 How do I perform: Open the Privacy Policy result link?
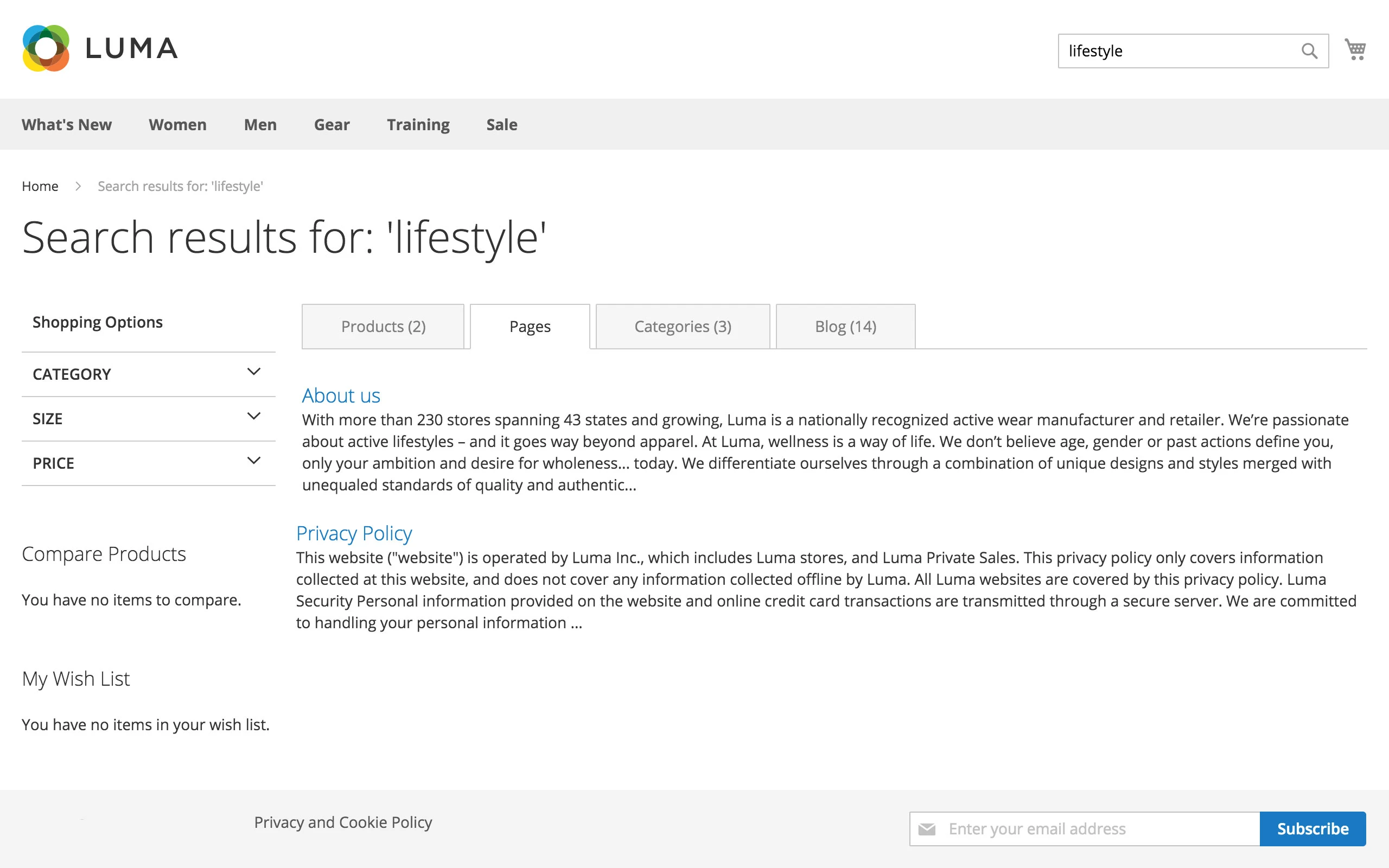click(354, 533)
